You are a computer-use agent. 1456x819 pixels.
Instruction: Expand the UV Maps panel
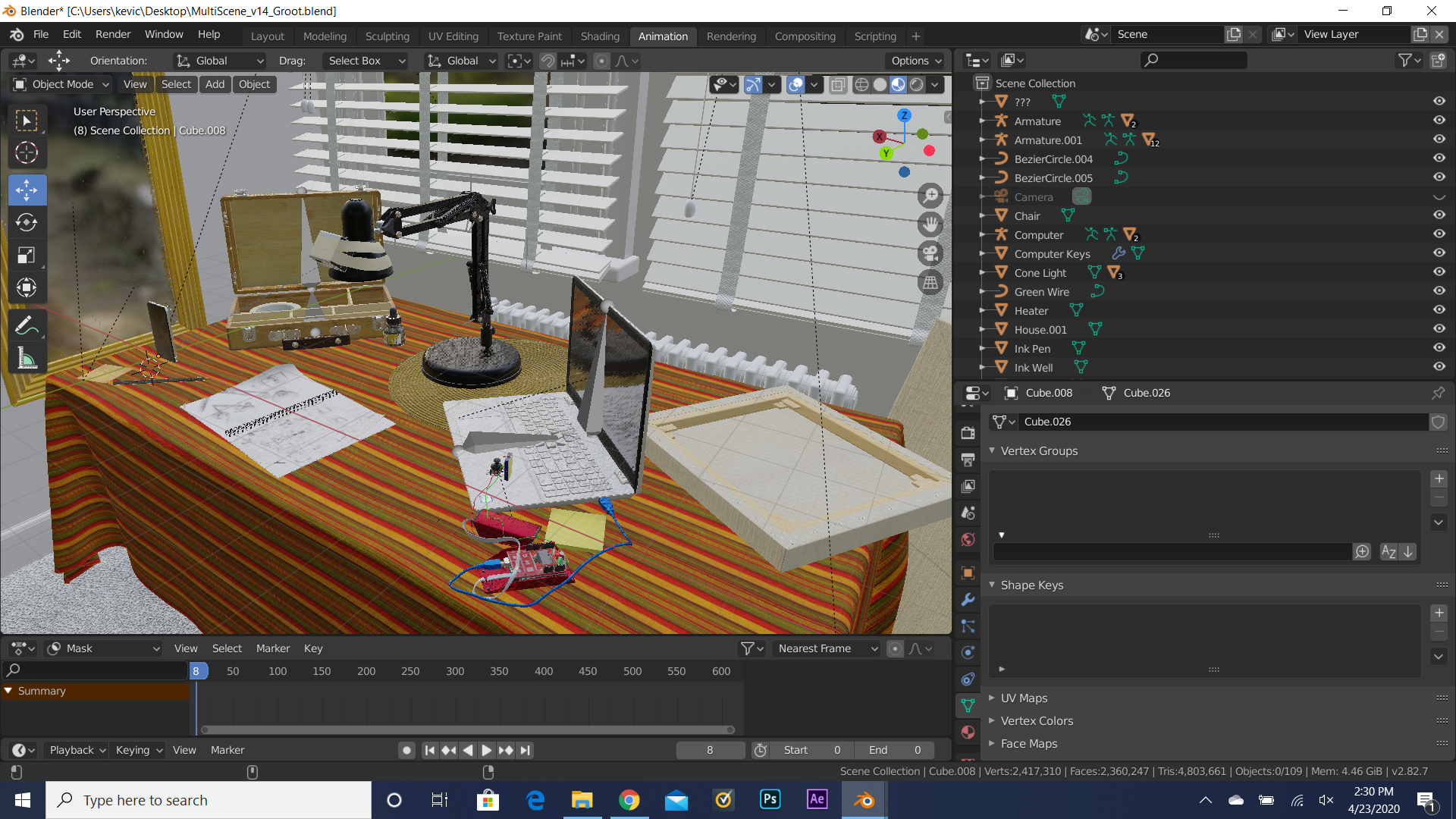click(x=1024, y=698)
